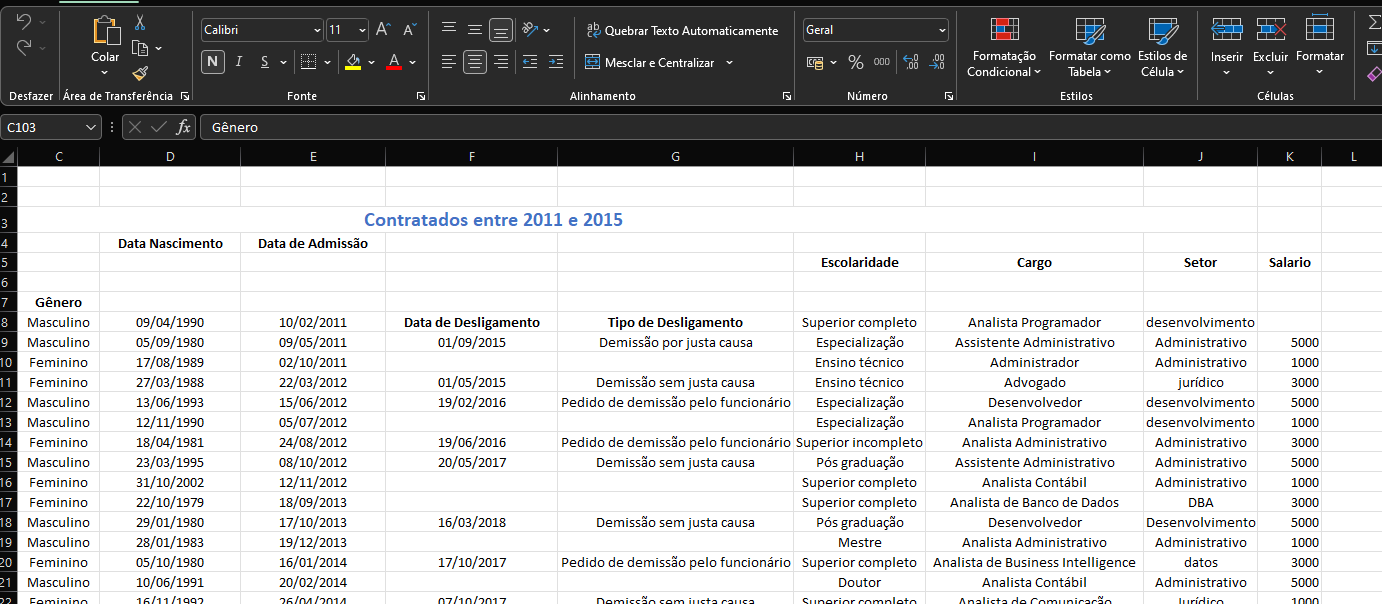Open the underline style dropdown arrow
The width and height of the screenshot is (1382, 604).
tap(284, 62)
